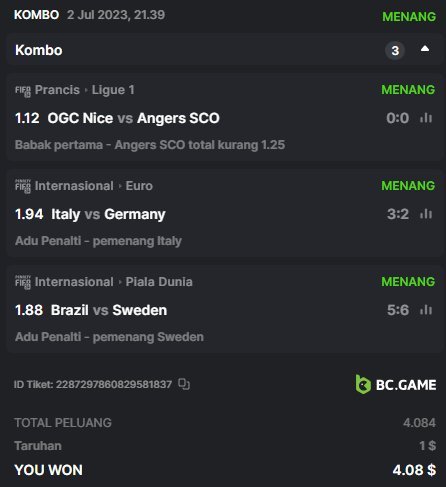Click FIFA penalty icon beside Internasional Euro
This screenshot has height=487, width=446.
(23, 186)
